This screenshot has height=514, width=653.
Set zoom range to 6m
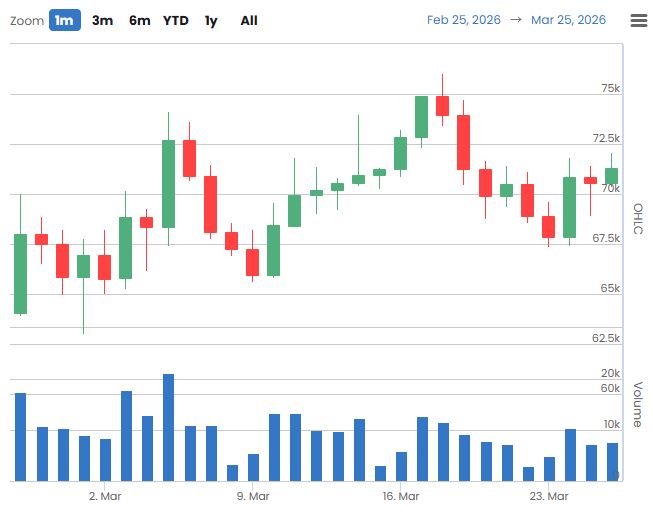click(x=139, y=20)
